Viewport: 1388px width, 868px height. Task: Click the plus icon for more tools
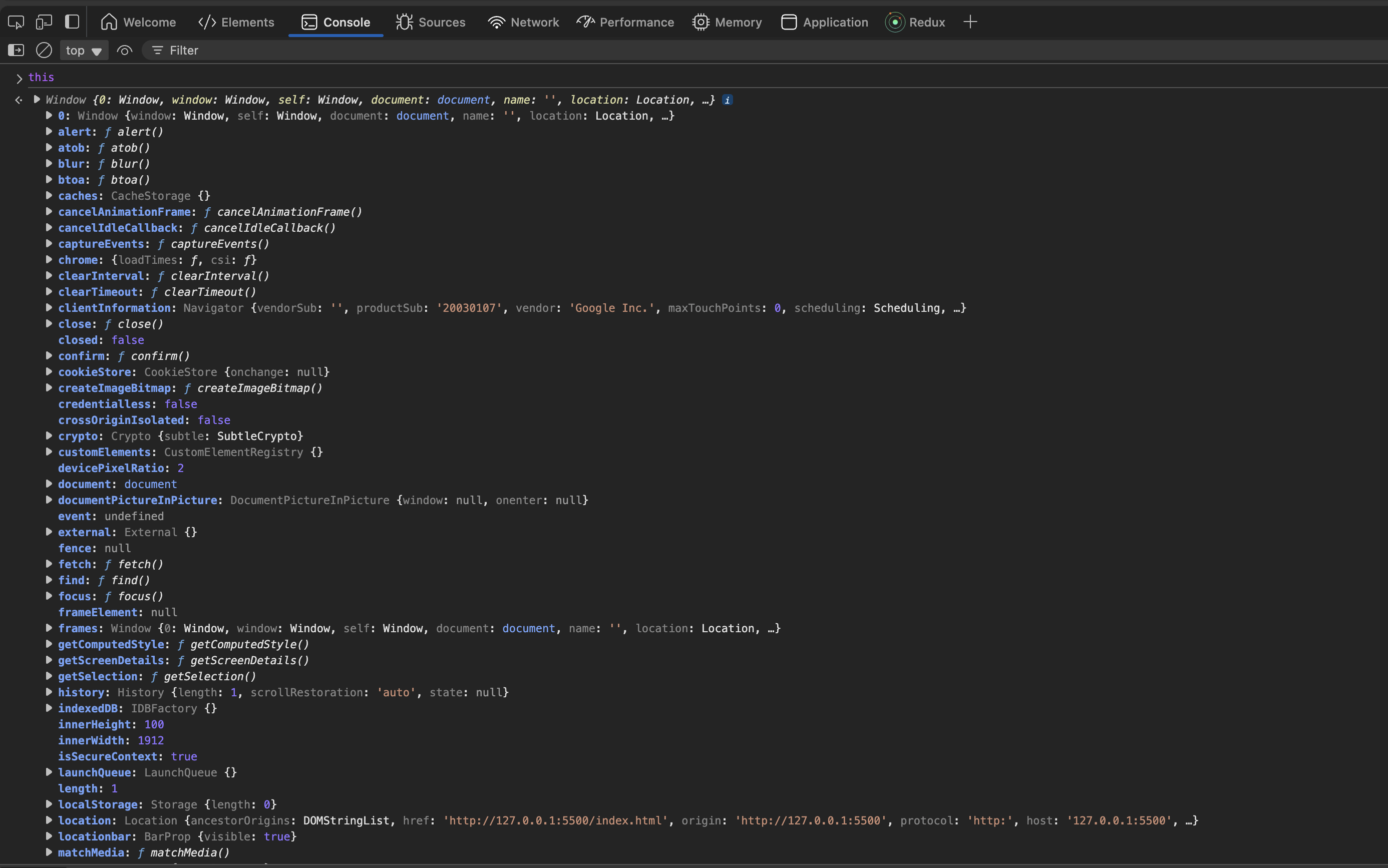(x=970, y=23)
